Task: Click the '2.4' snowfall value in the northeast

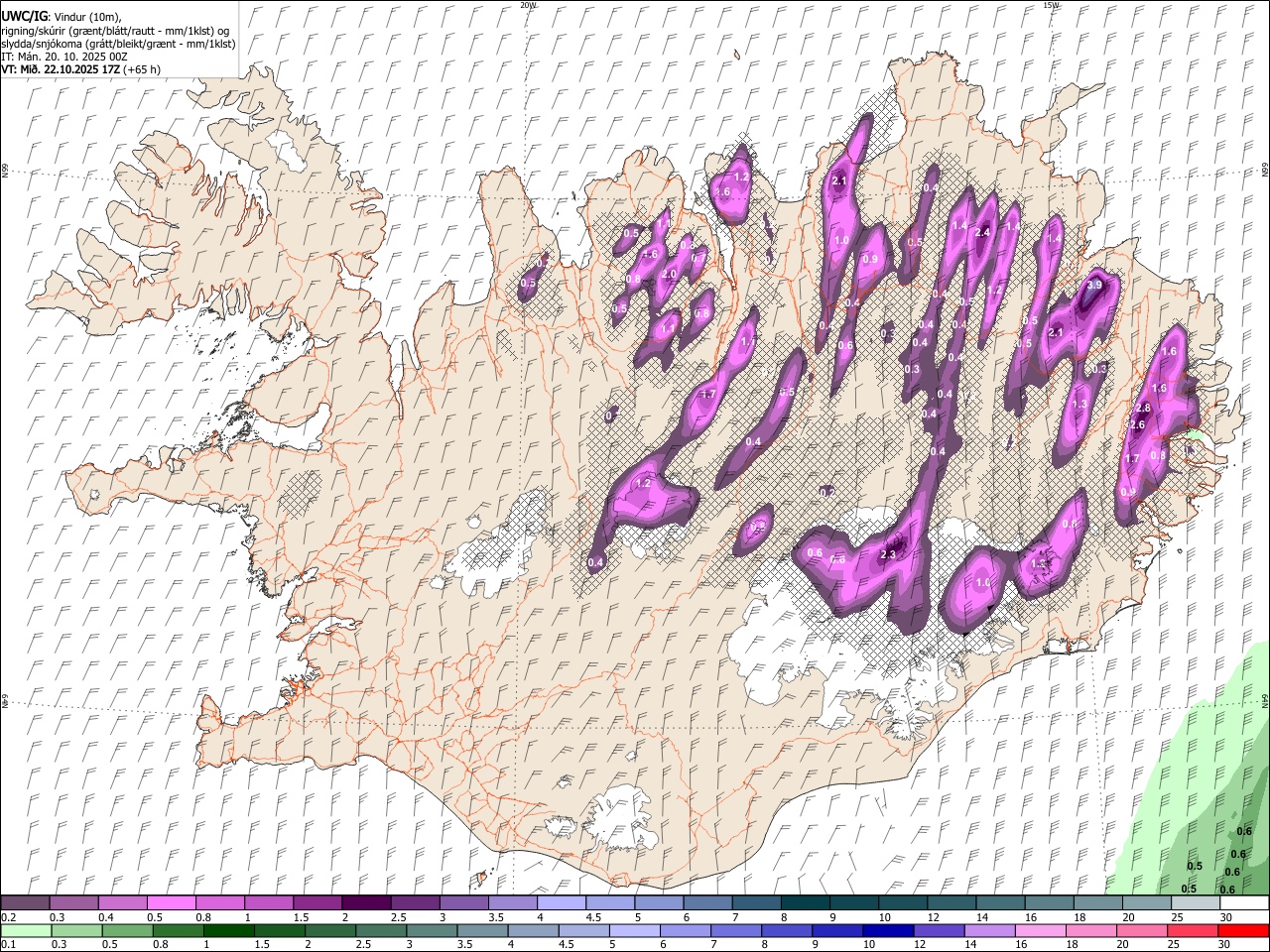Action: [x=983, y=232]
